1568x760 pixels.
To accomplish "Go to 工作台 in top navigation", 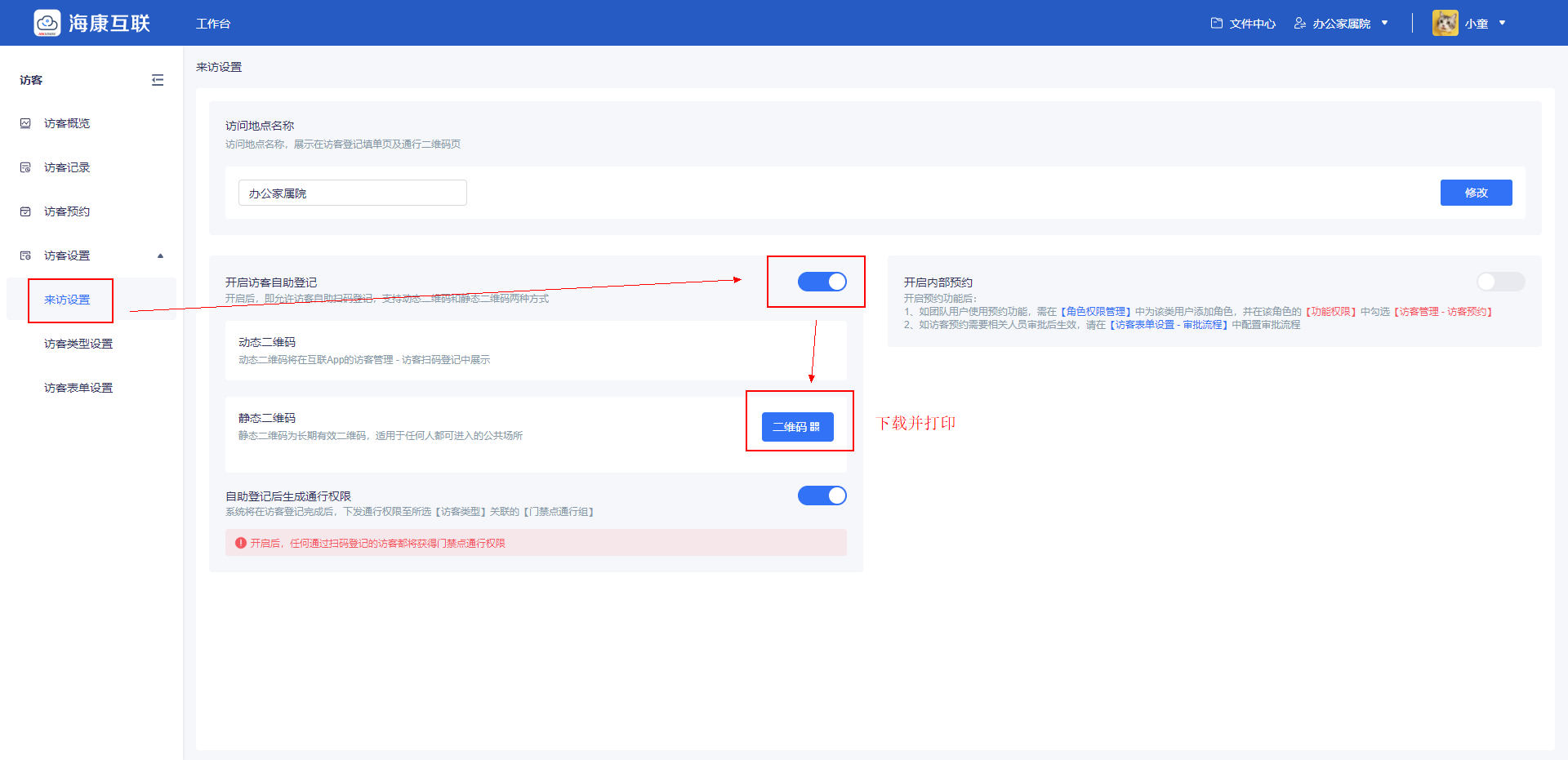I will pos(213,24).
